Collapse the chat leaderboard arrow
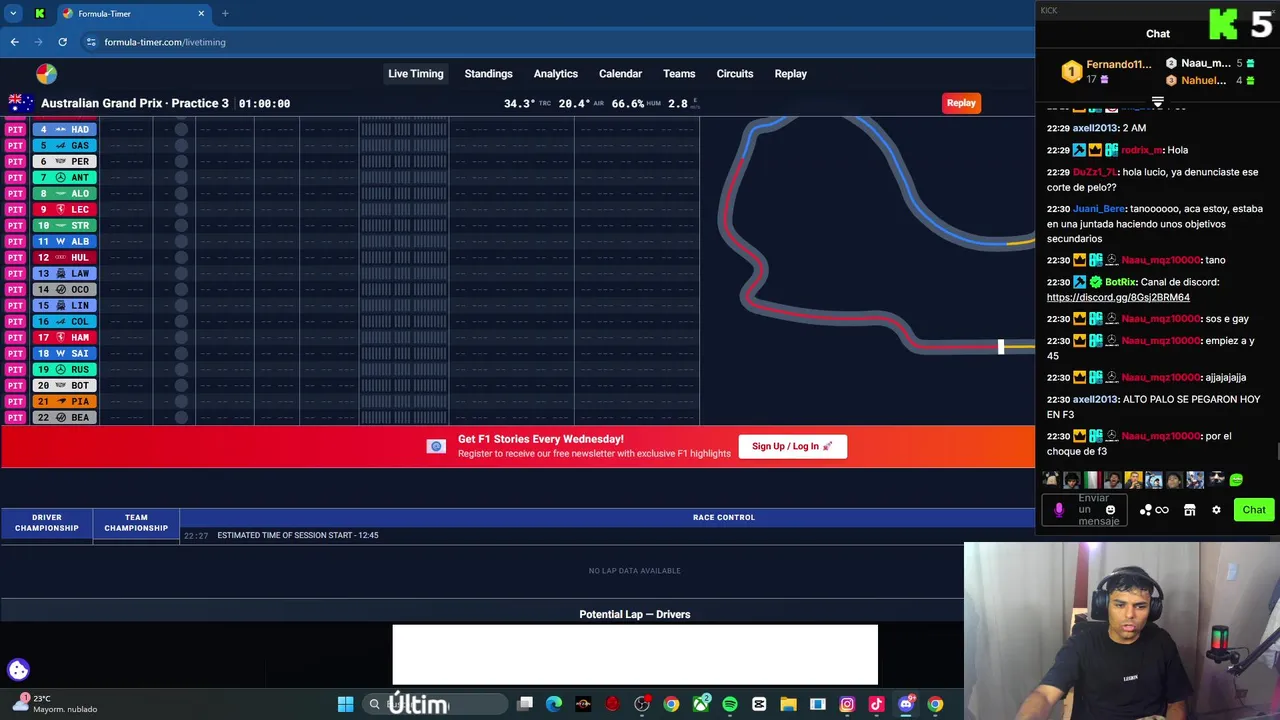 tap(1157, 102)
